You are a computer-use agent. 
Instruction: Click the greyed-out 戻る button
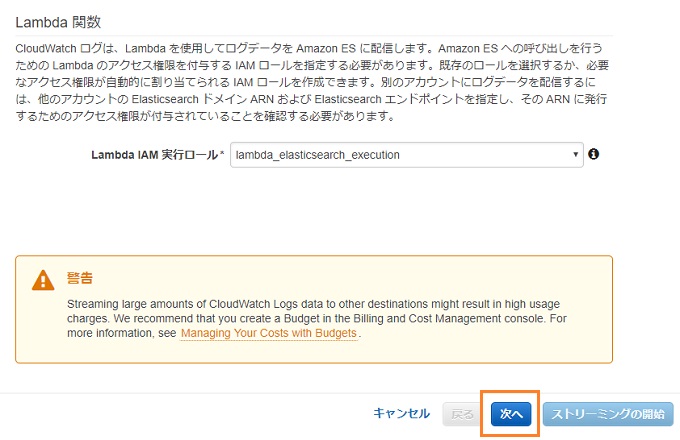coord(462,414)
